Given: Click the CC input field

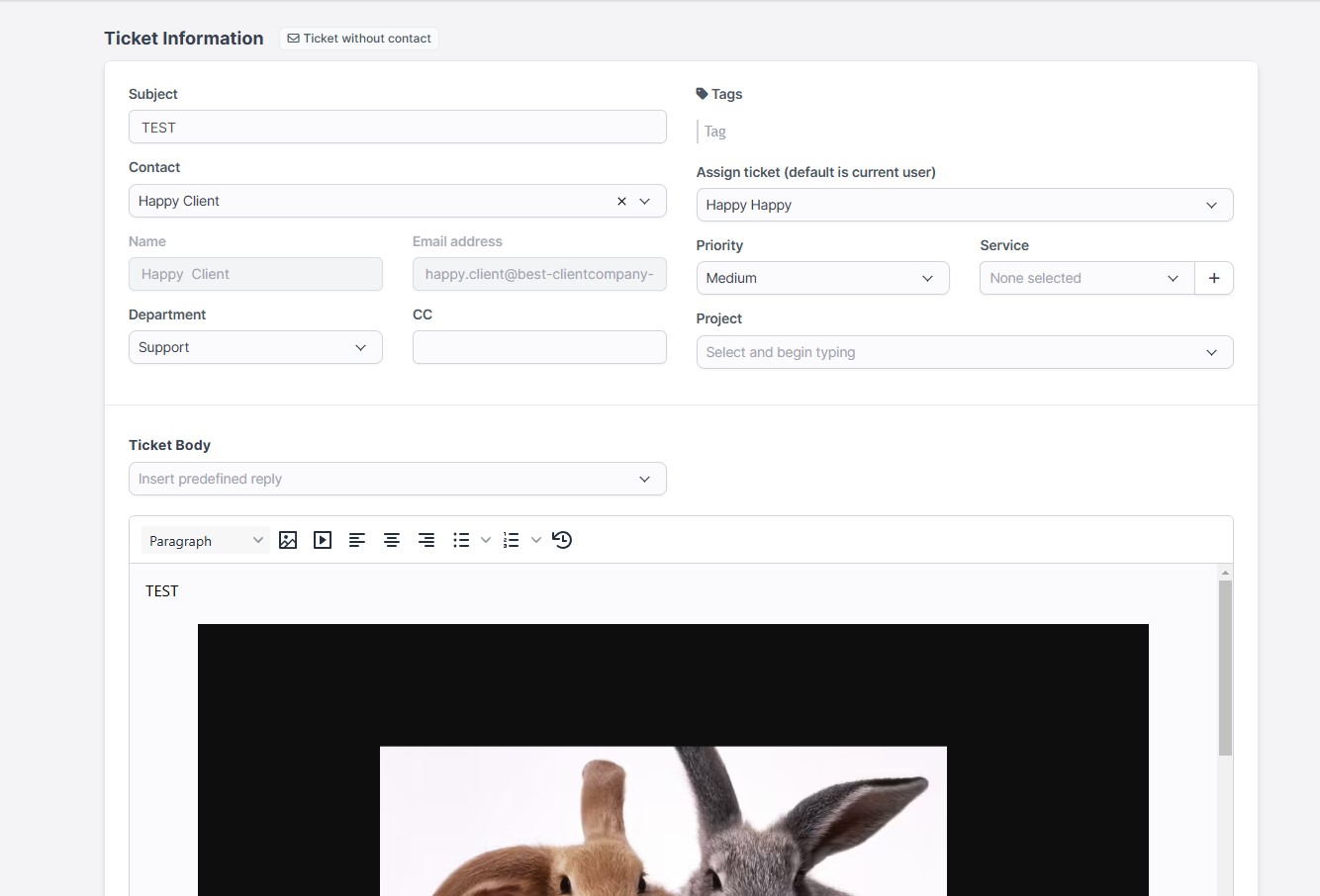Looking at the screenshot, I should pos(539,347).
